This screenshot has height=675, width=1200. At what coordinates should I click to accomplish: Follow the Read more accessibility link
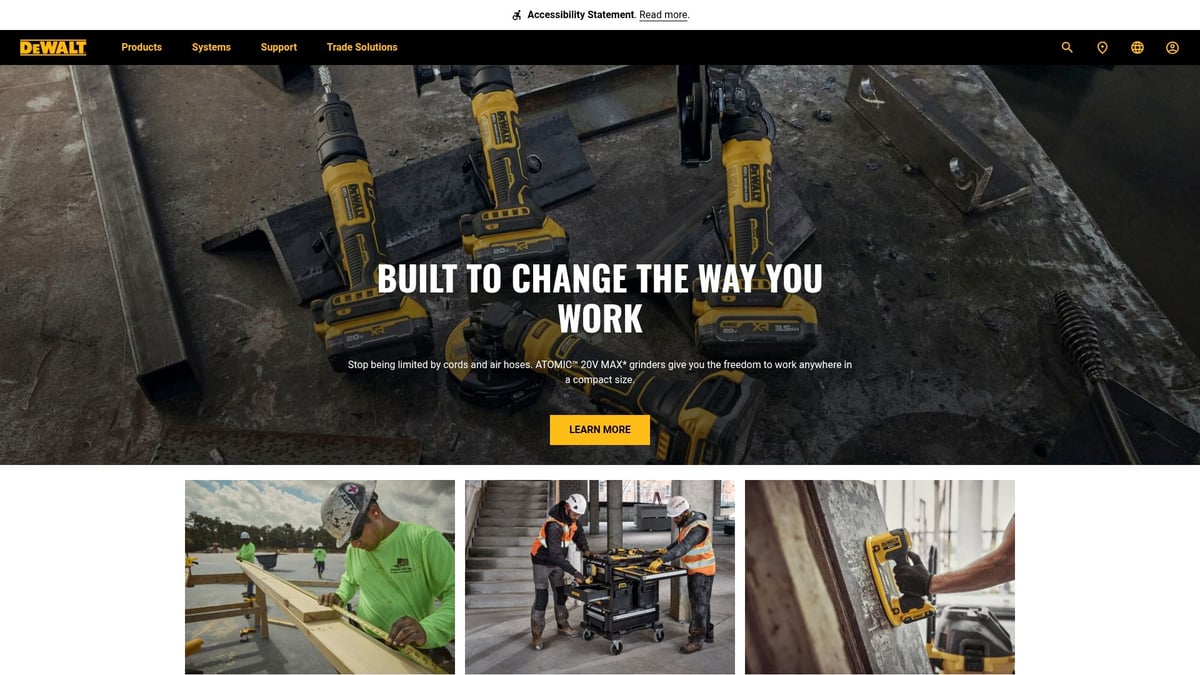[x=664, y=15]
